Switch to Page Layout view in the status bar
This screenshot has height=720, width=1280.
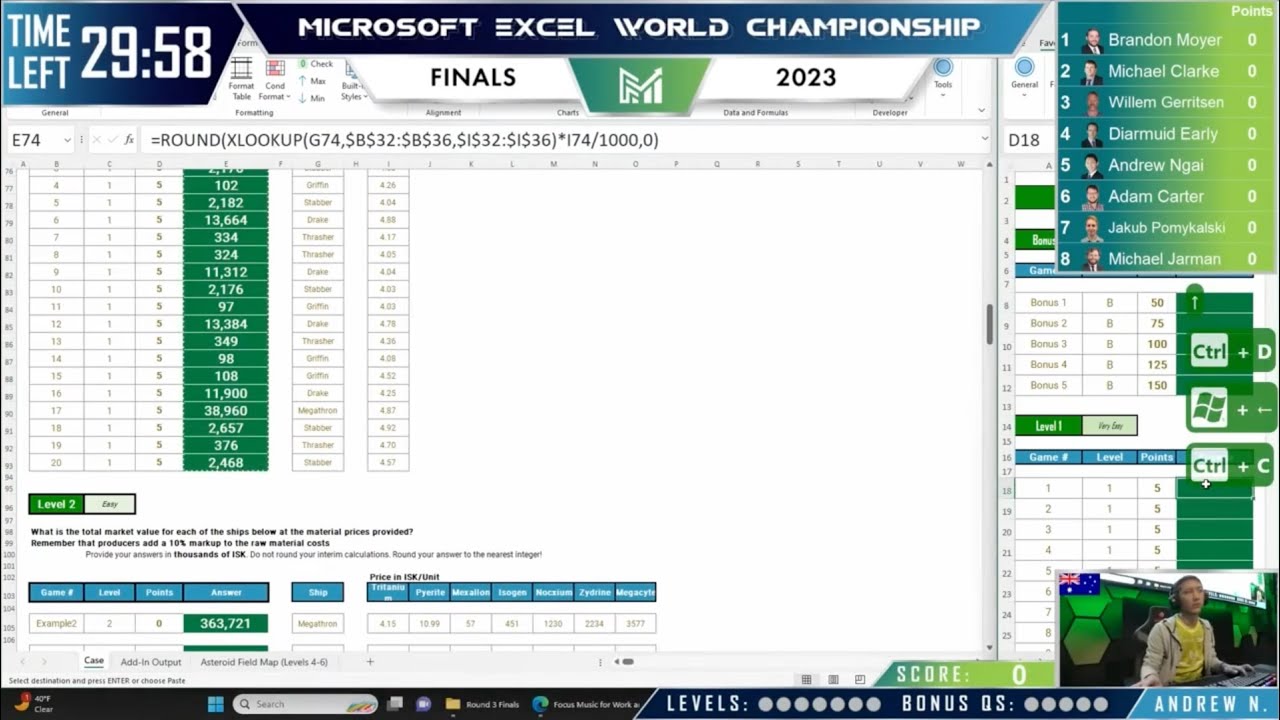click(833, 679)
